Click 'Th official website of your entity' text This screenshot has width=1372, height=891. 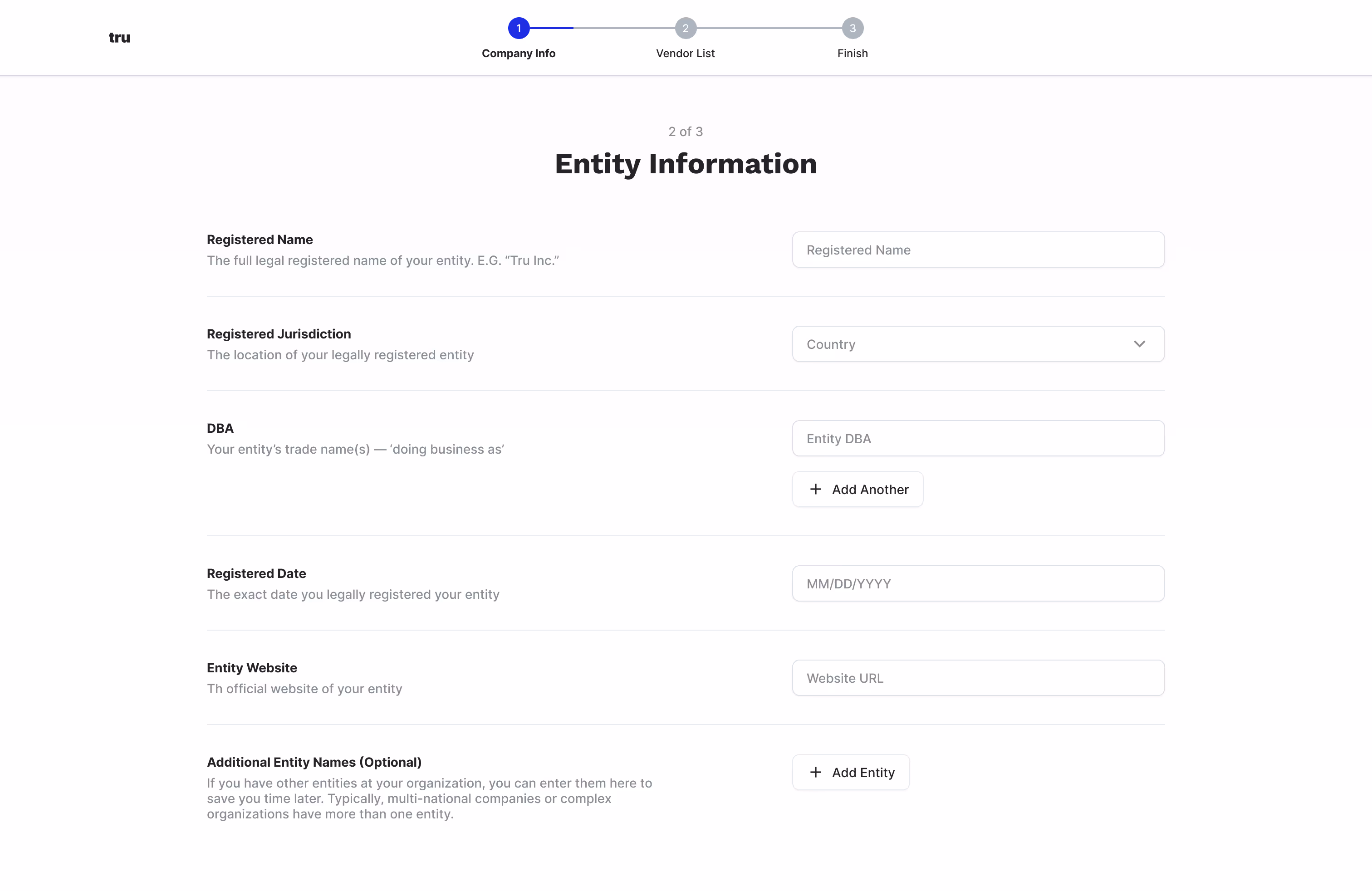click(x=304, y=689)
